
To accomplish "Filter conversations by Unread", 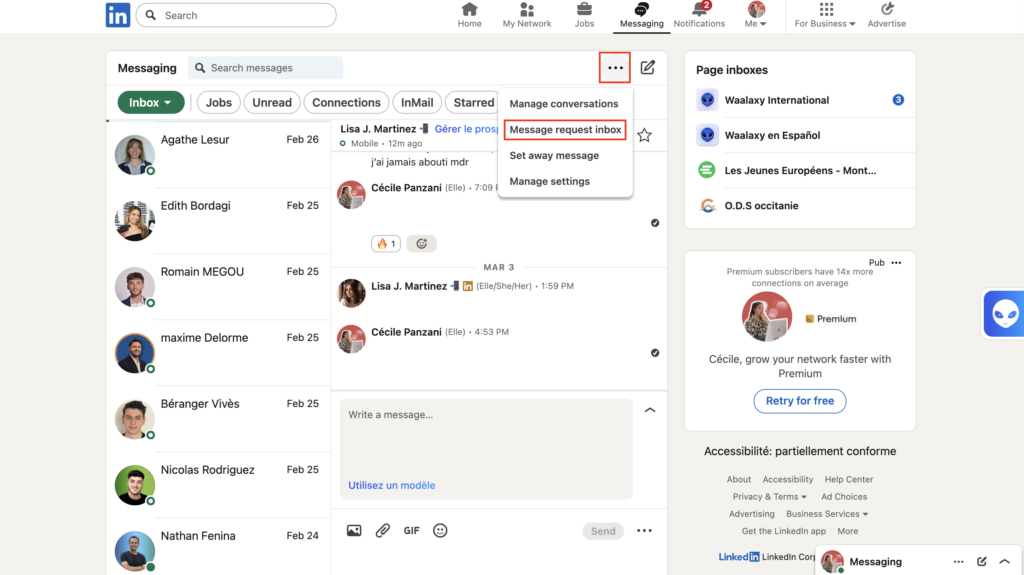I will [x=271, y=102].
